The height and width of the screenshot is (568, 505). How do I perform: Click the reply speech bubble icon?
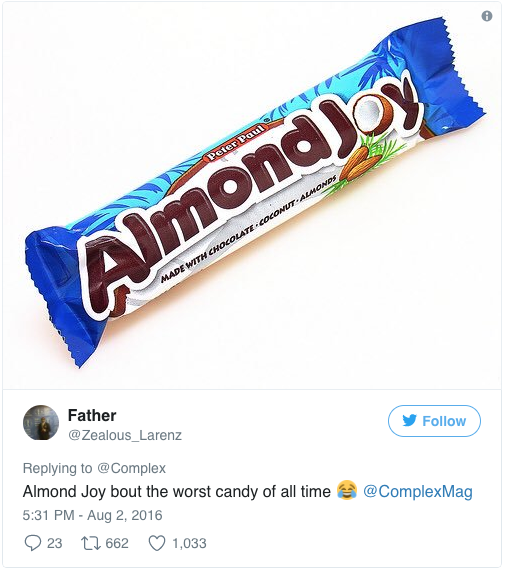[33, 543]
